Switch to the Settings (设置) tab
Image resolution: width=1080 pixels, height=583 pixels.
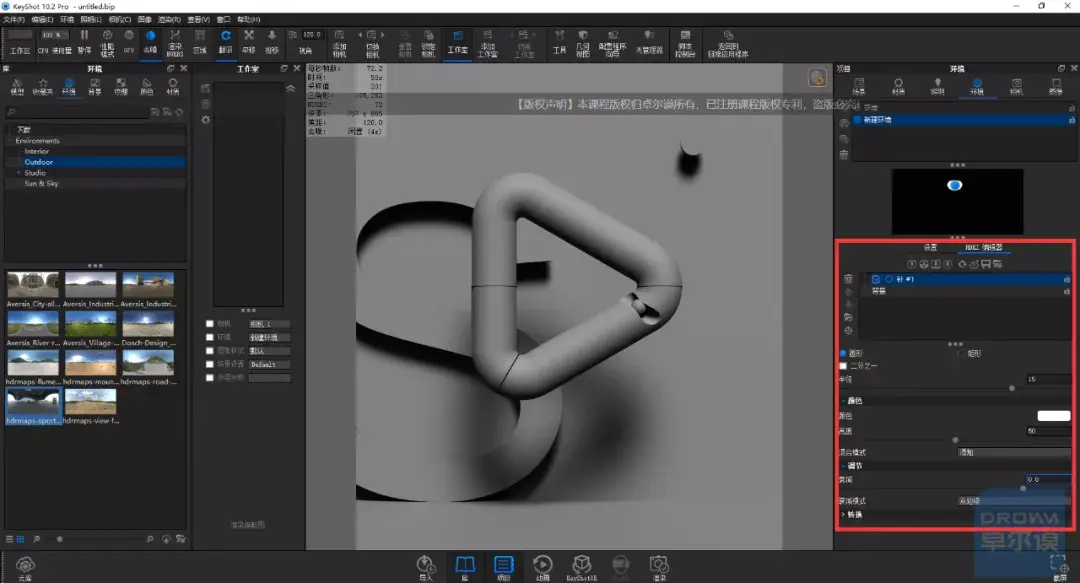pos(930,247)
